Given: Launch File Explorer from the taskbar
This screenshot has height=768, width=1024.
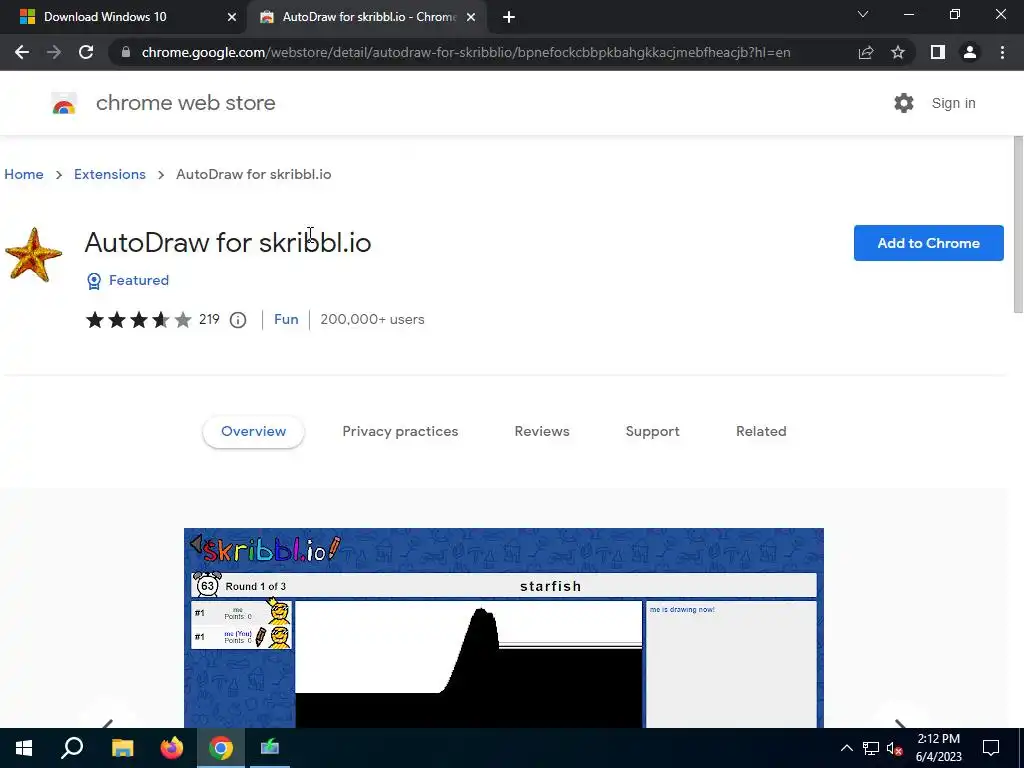Looking at the screenshot, I should point(122,748).
